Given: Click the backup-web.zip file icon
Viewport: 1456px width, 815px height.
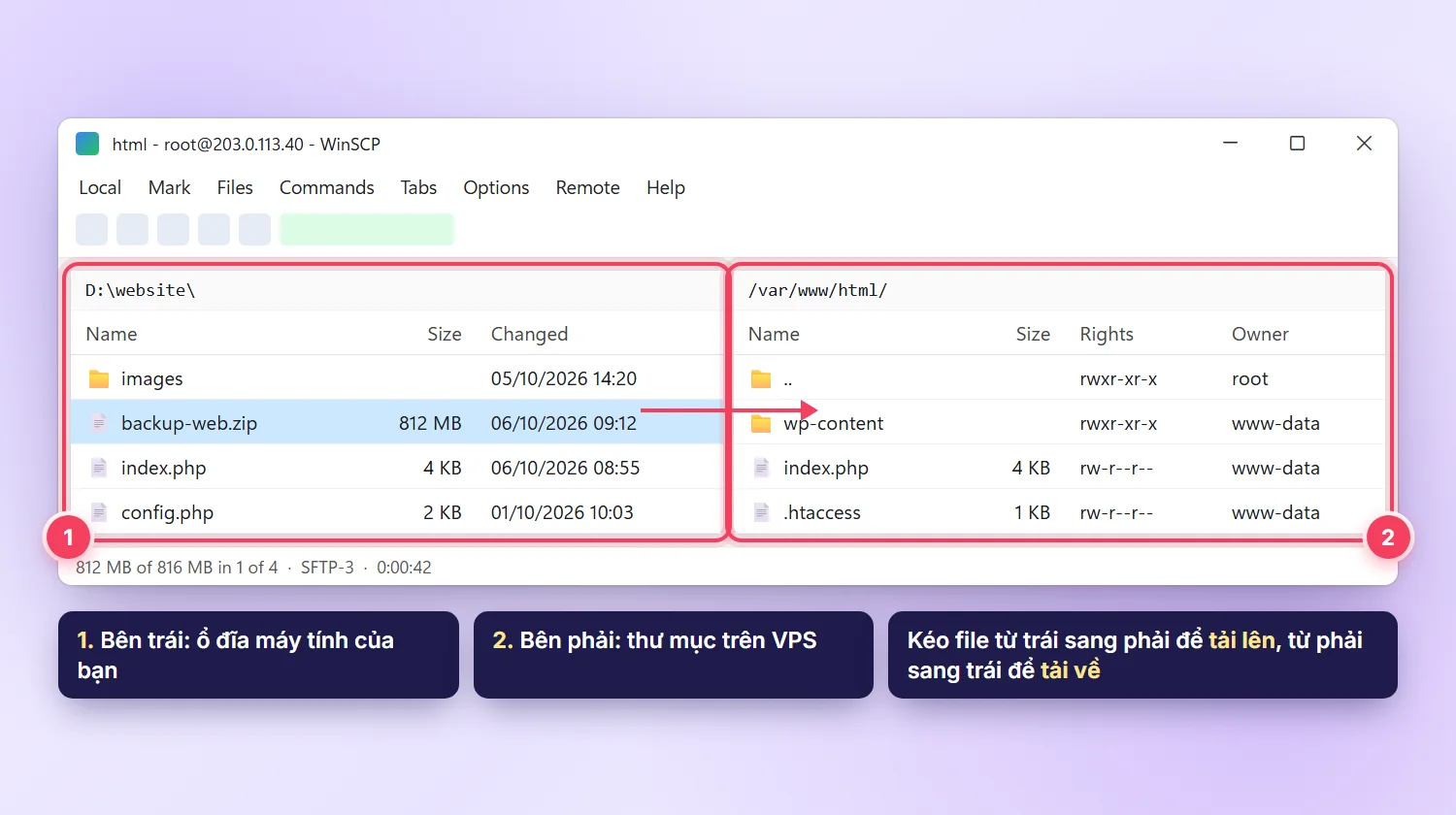Looking at the screenshot, I should tap(99, 423).
